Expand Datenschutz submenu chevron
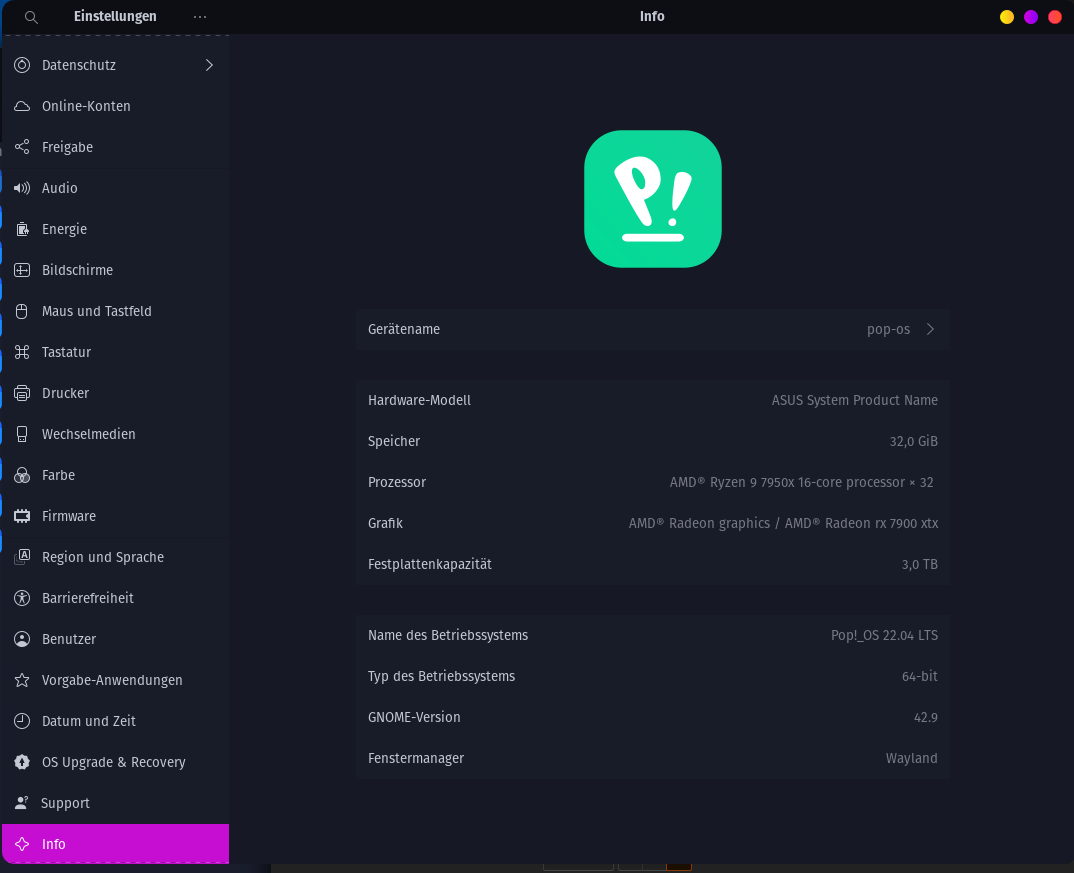1074x873 pixels. [210, 65]
